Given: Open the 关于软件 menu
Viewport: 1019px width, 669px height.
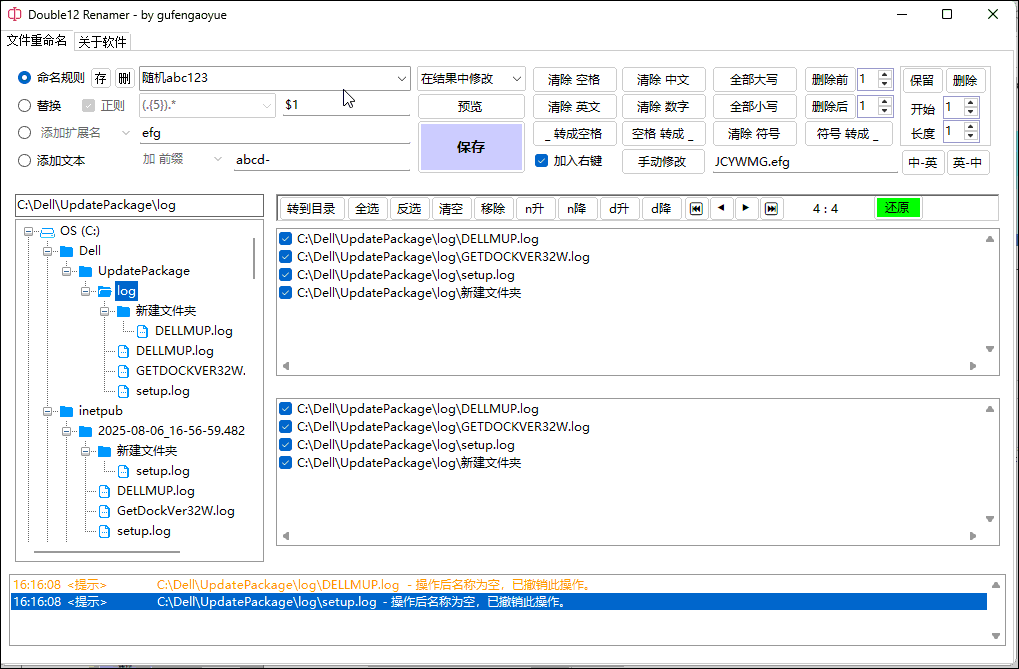Looking at the screenshot, I should tap(103, 41).
